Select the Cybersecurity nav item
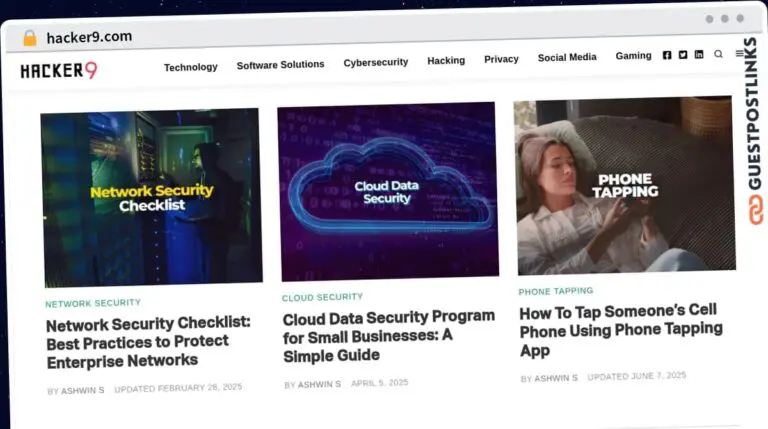Viewport: 768px width, 429px height. tap(375, 62)
